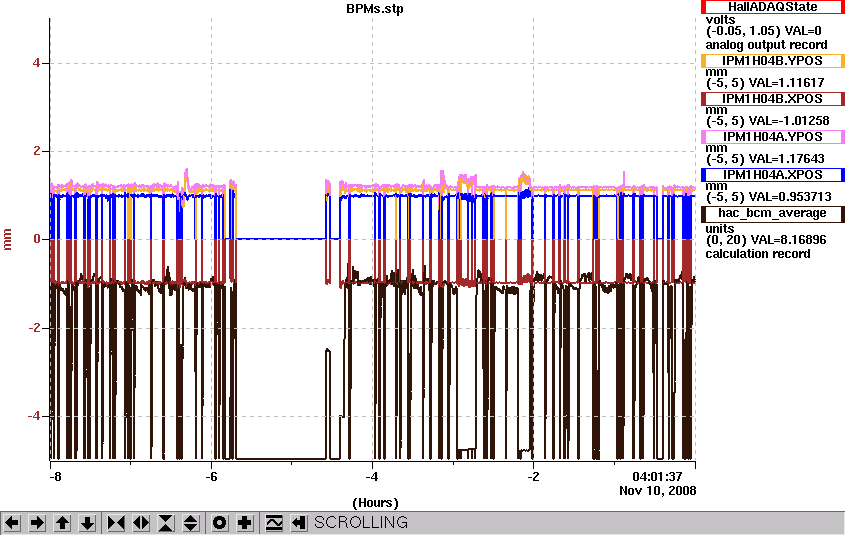Click the calculation record text
The width and height of the screenshot is (845, 535).
coord(758,254)
